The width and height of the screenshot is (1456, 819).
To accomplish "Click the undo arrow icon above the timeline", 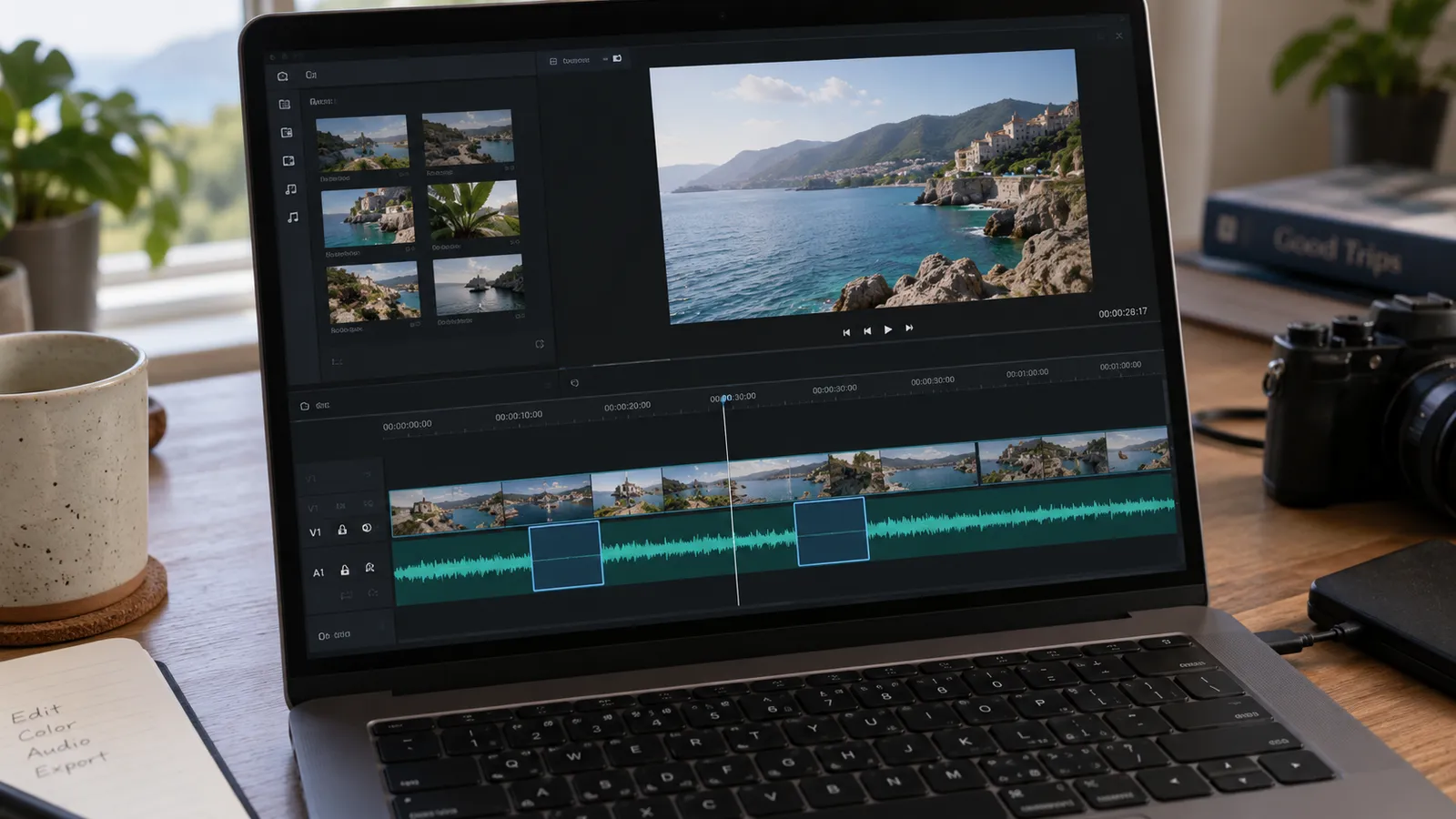I will [x=574, y=383].
